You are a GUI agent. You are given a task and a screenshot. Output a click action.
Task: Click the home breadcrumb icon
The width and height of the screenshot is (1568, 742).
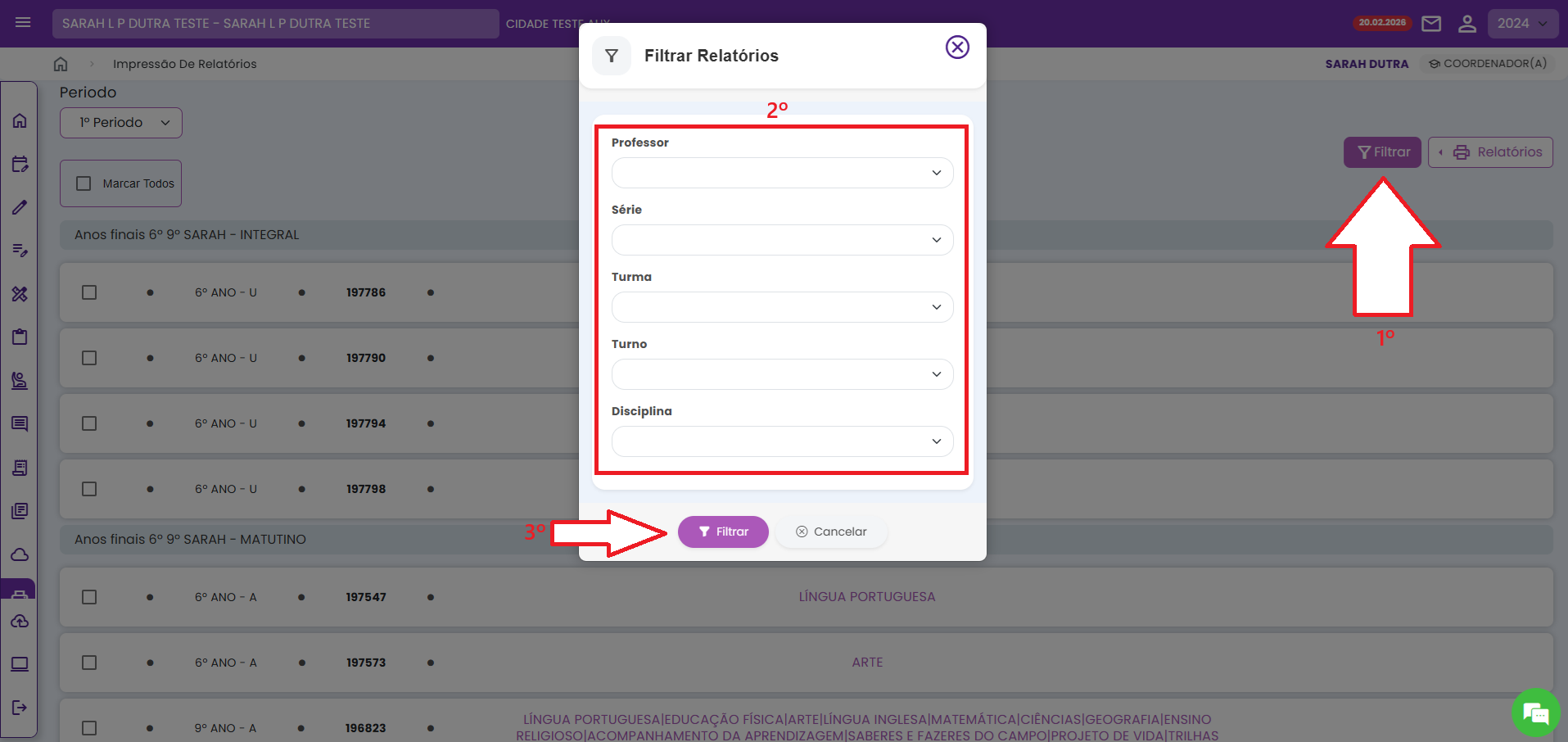click(x=61, y=64)
